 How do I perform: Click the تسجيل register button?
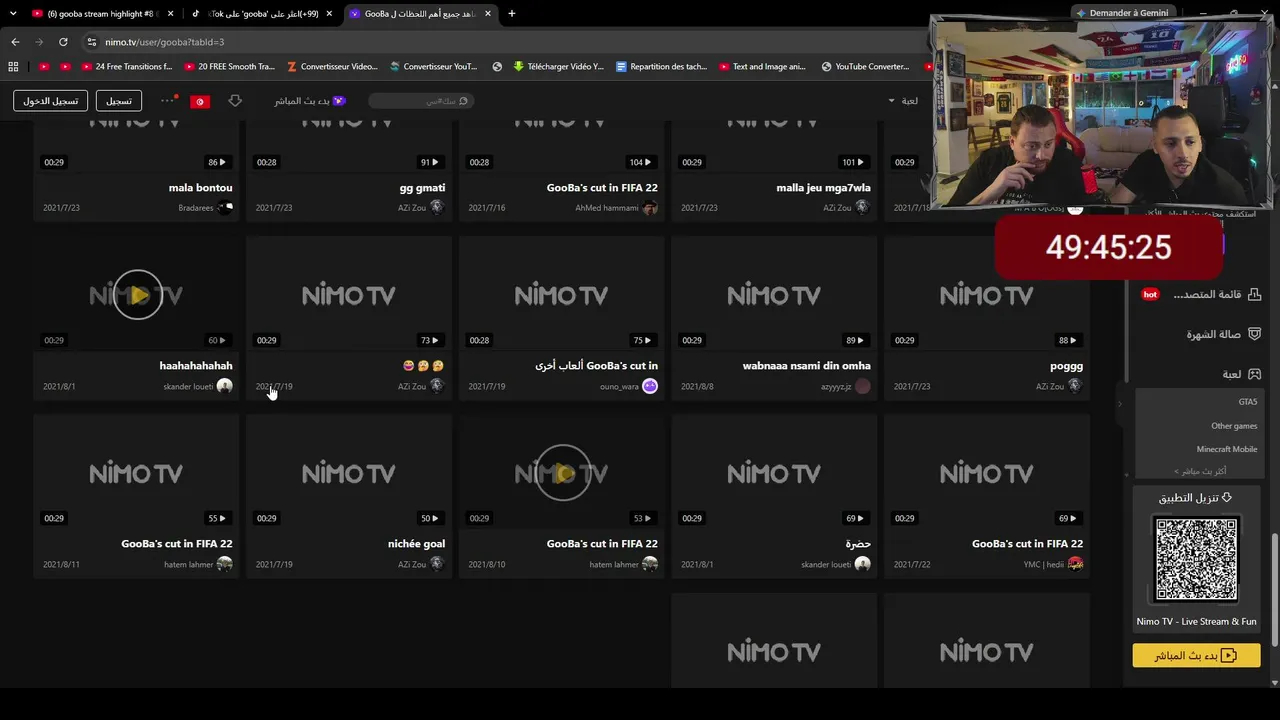(x=119, y=101)
